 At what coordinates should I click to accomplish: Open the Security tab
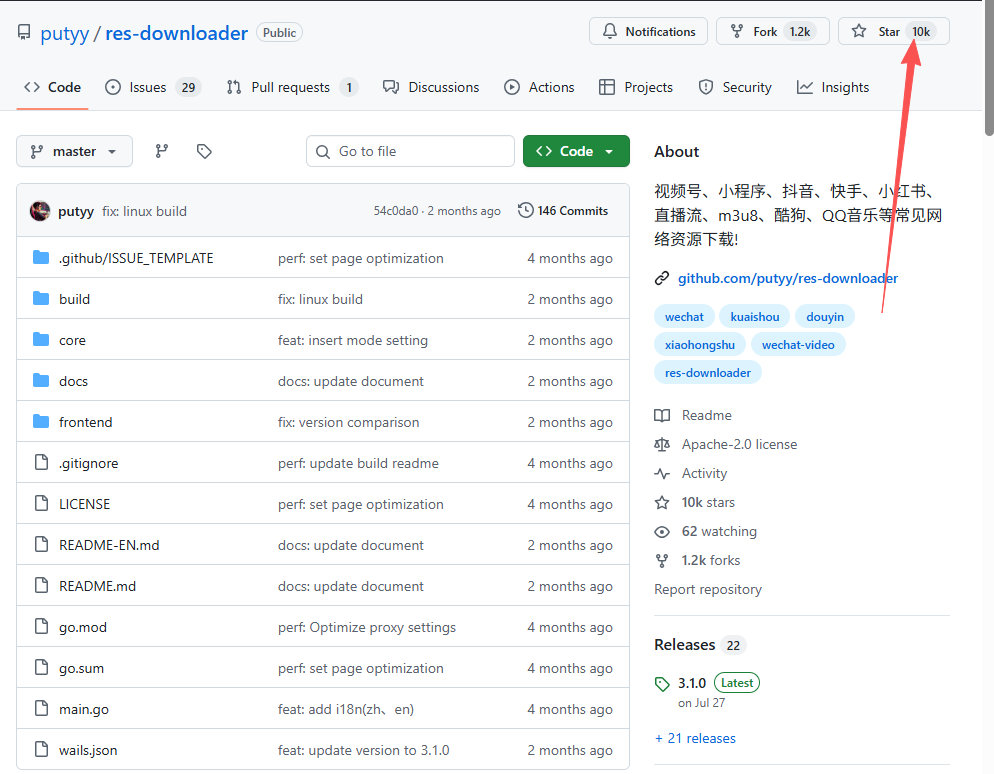[x=735, y=87]
